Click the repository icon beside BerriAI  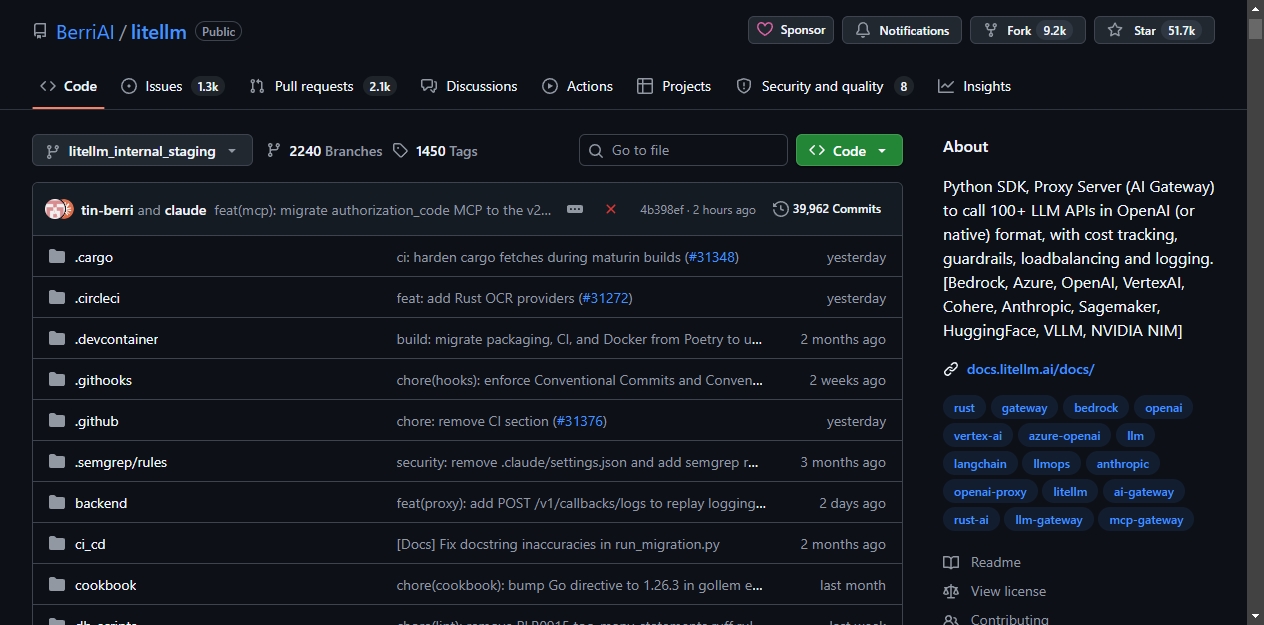tap(40, 31)
